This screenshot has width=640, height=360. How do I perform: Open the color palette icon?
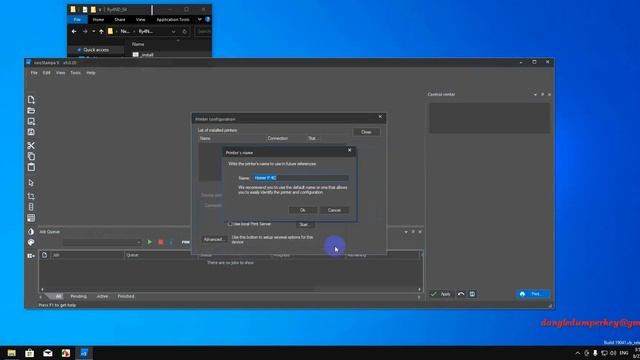(x=31, y=242)
